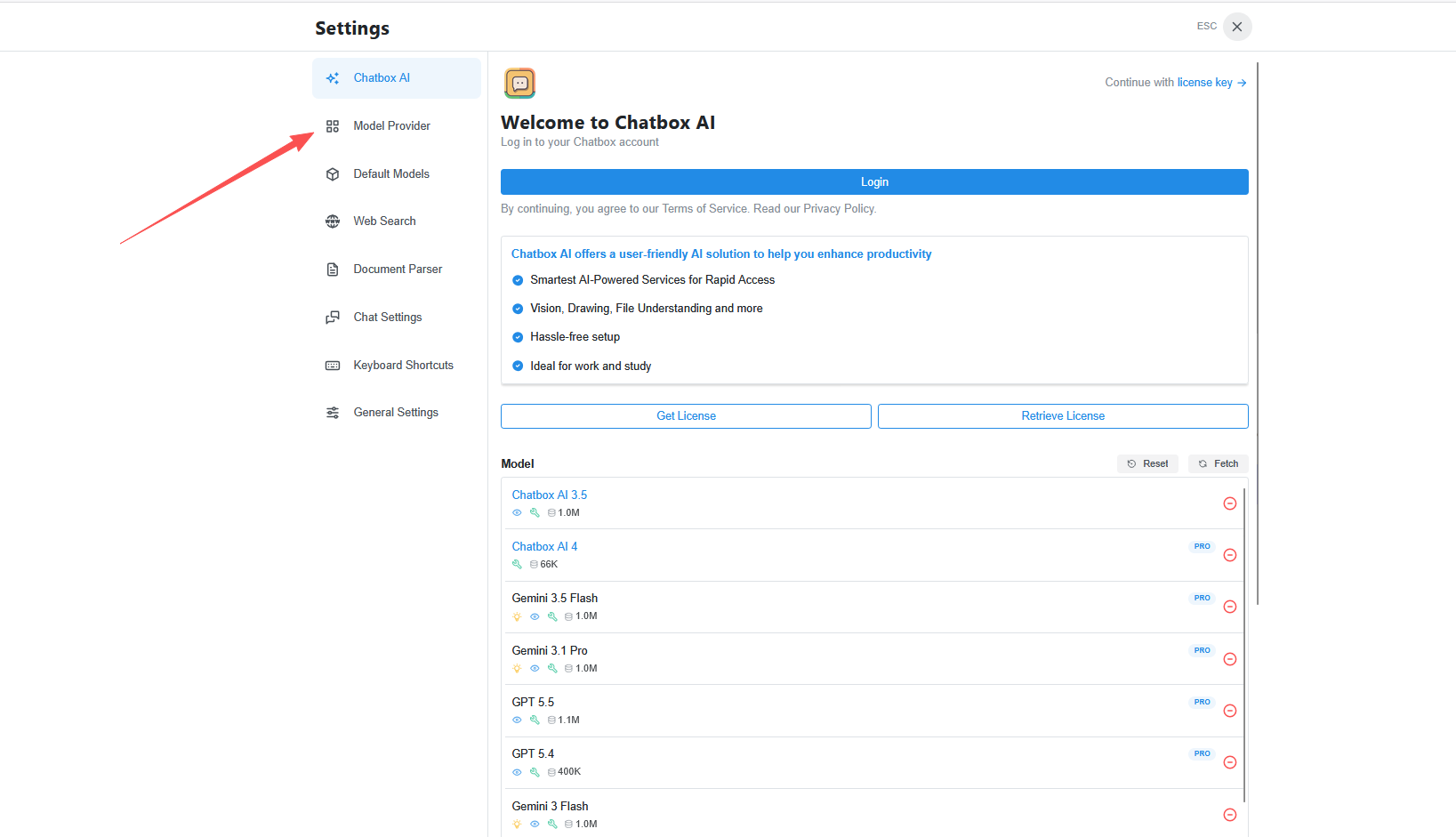Click the PRO badge on GPT 5.4

(1202, 754)
